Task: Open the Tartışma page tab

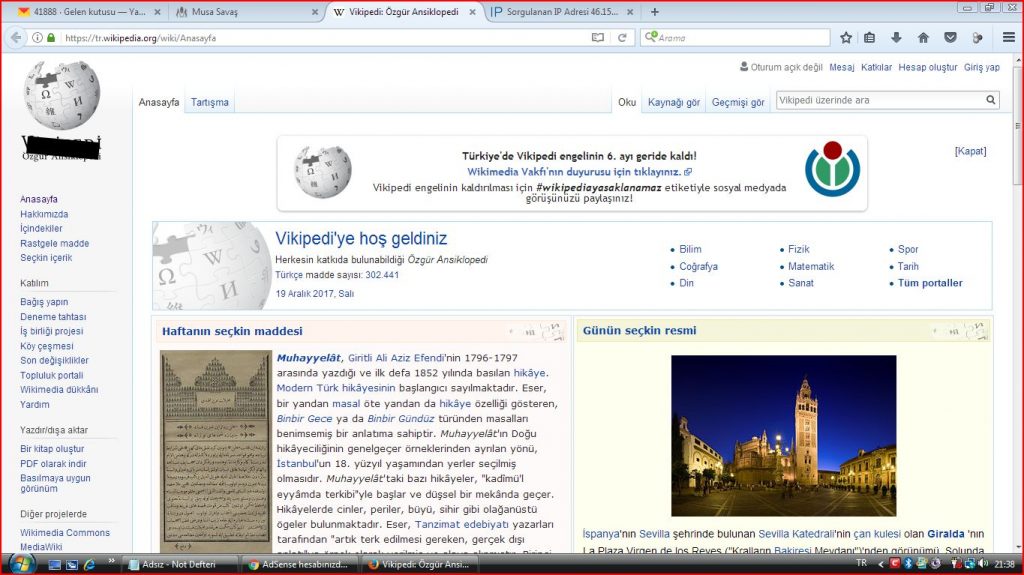Action: [x=210, y=102]
